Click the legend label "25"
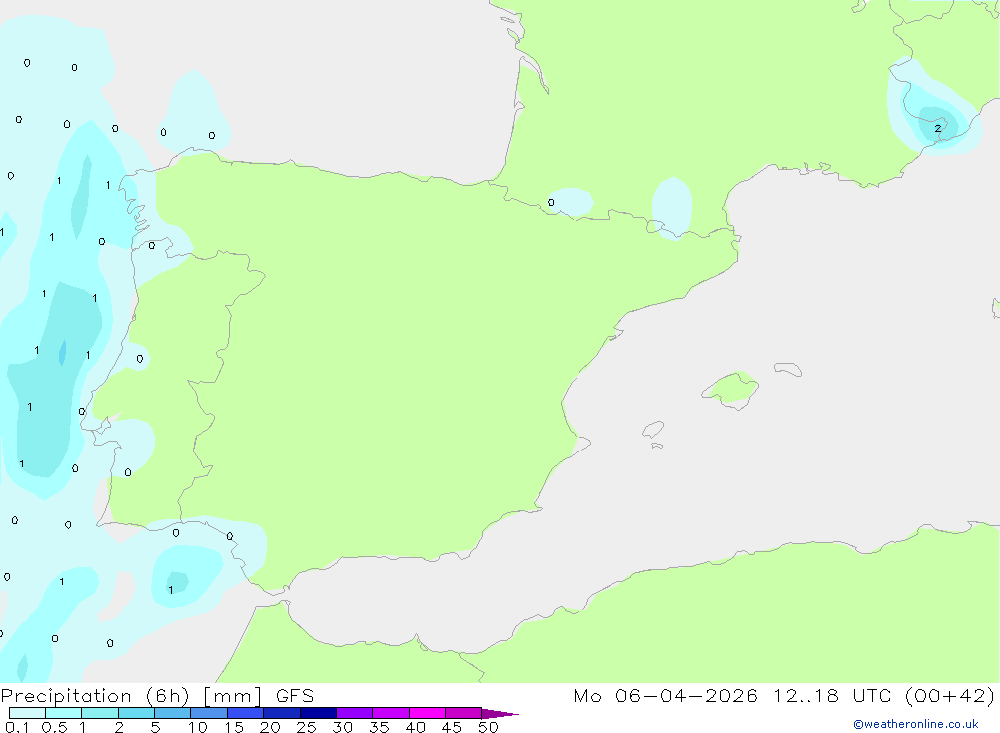Image resolution: width=1000 pixels, height=733 pixels. pyautogui.click(x=306, y=727)
